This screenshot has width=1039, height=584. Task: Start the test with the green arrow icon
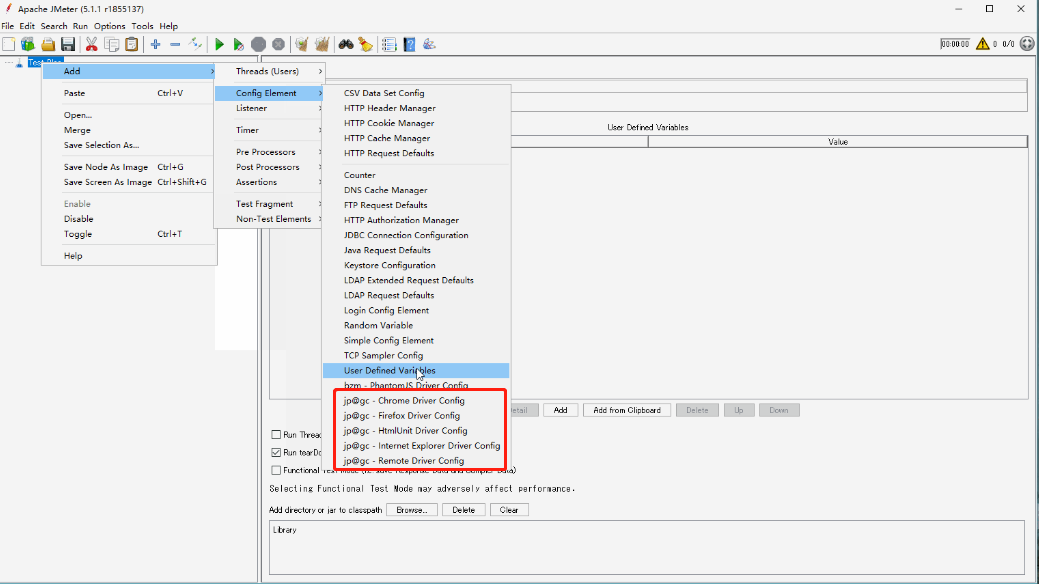[x=218, y=44]
